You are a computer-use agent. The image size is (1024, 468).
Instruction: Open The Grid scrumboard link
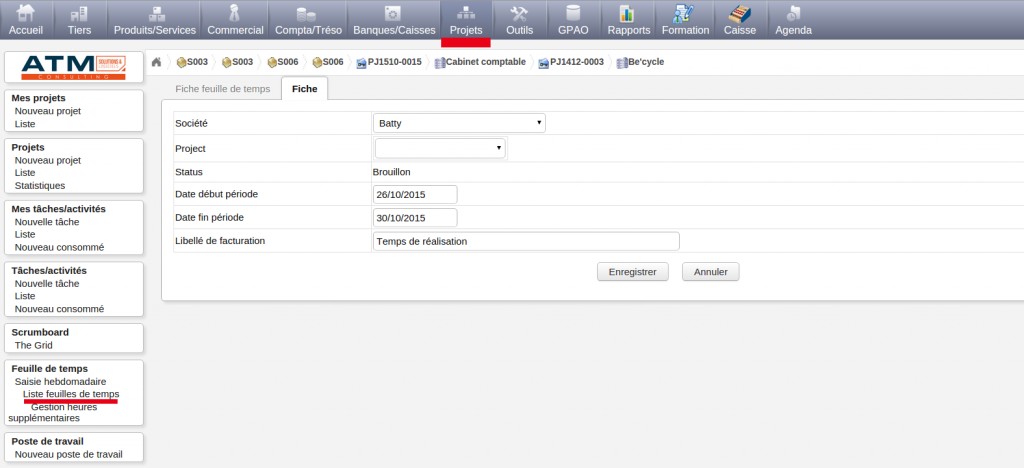click(33, 345)
